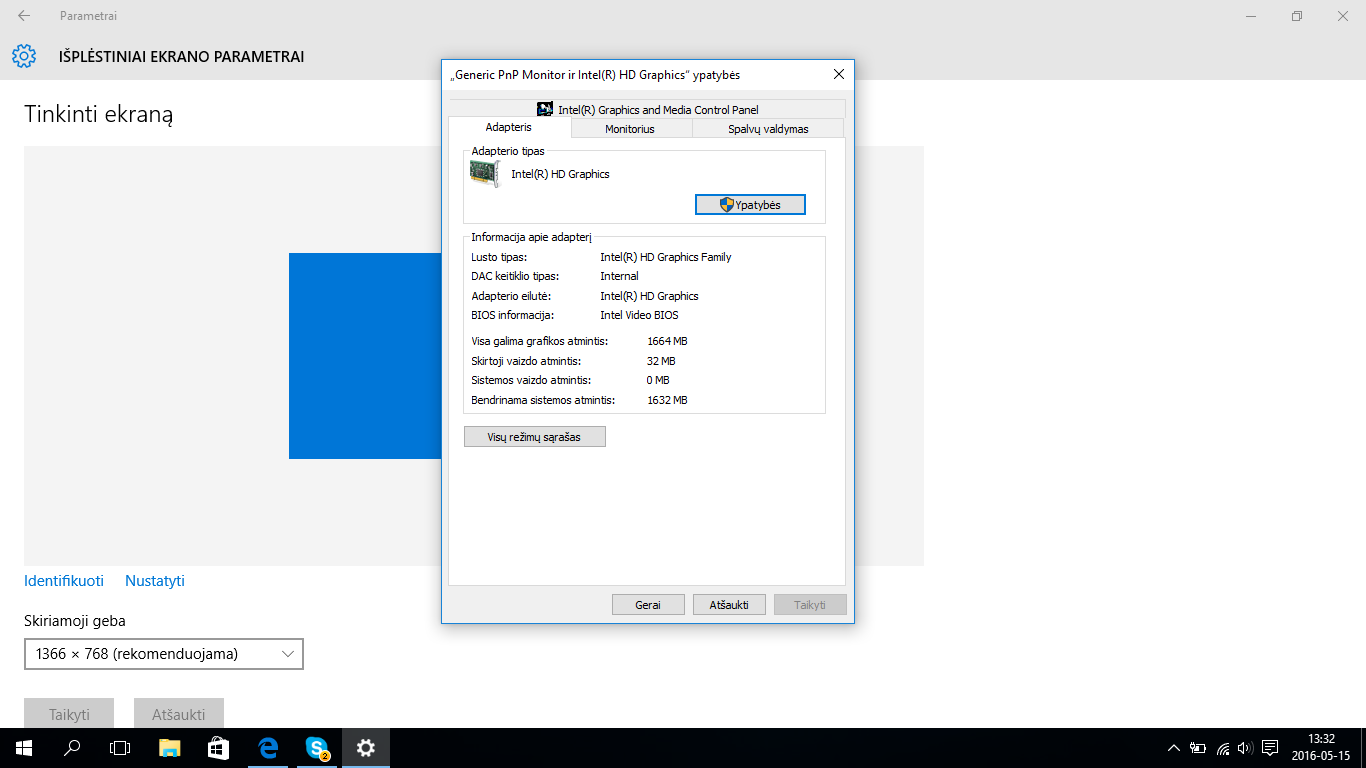Open the Windows Store taskbar icon

218,747
